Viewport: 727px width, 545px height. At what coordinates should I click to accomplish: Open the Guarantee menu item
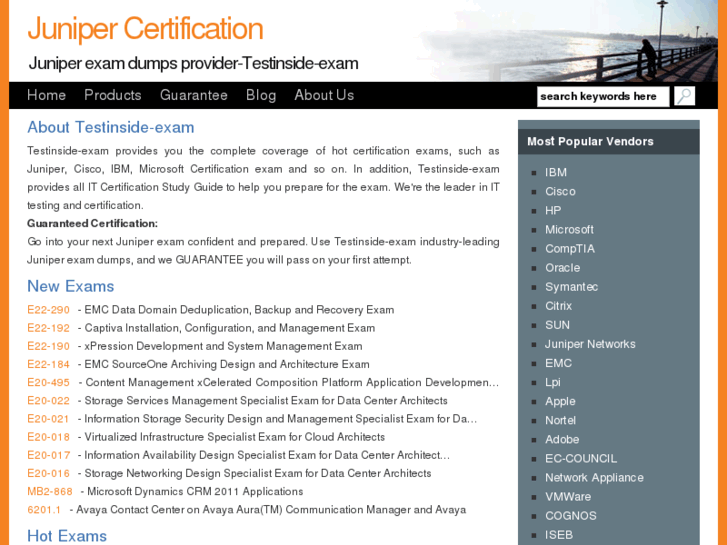pyautogui.click(x=194, y=95)
